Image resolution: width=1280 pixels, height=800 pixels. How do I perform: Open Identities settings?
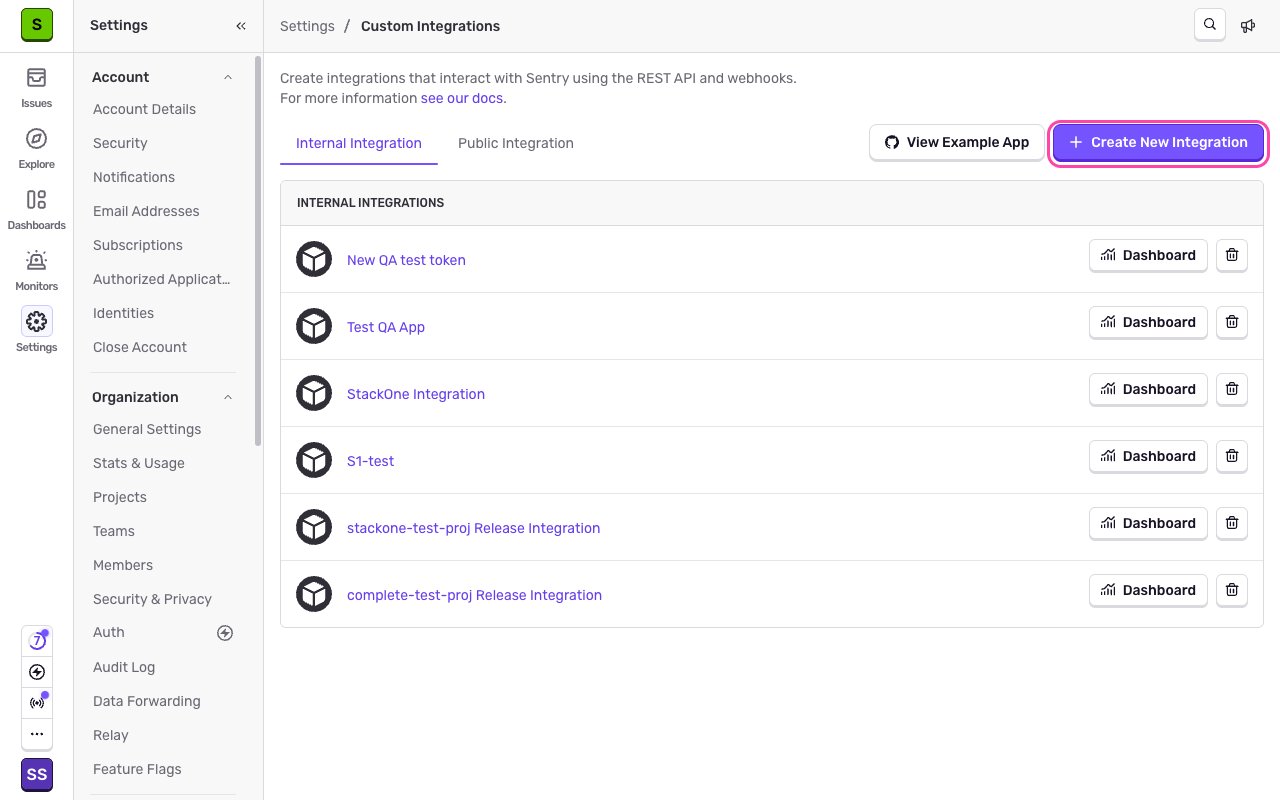[123, 313]
